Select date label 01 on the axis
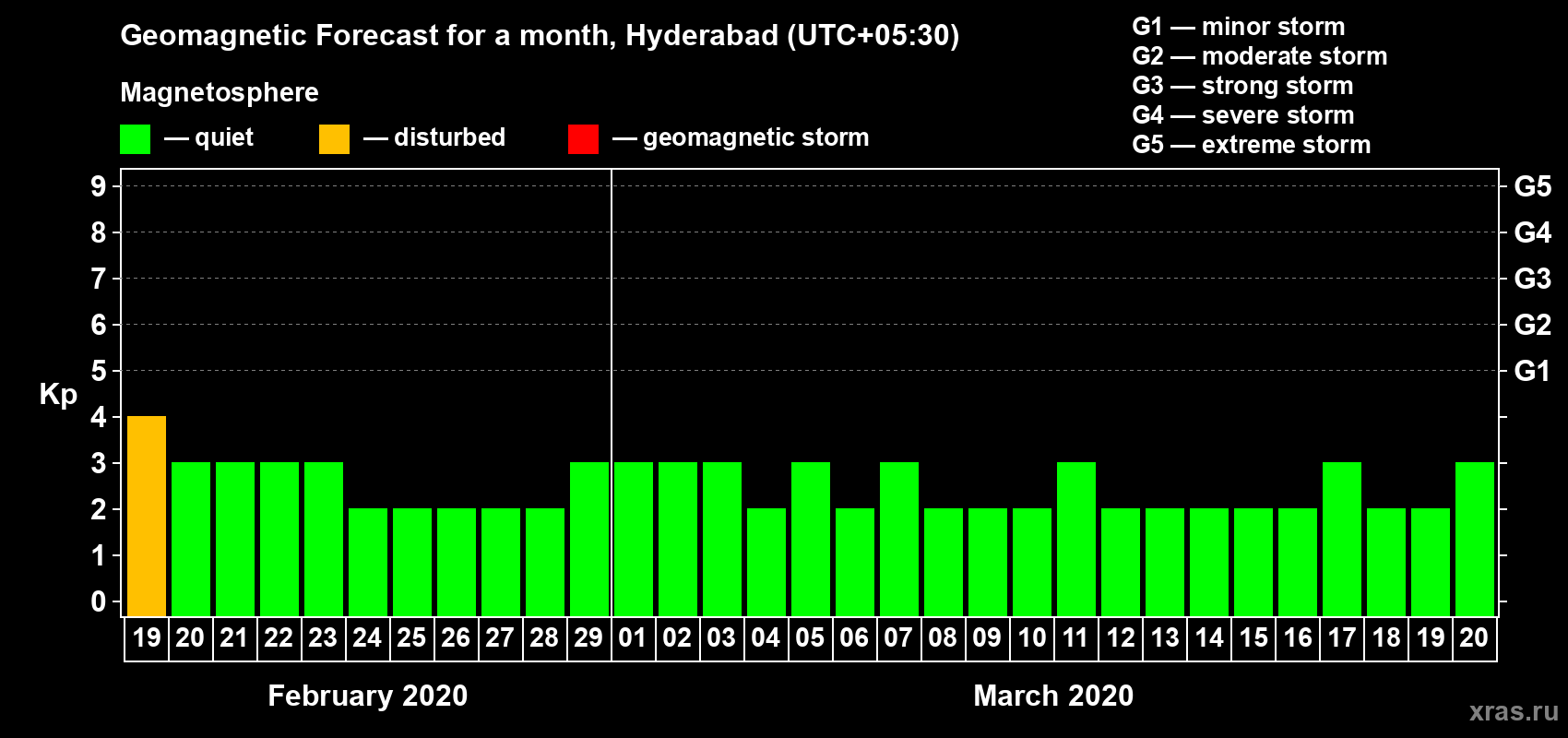 [633, 637]
